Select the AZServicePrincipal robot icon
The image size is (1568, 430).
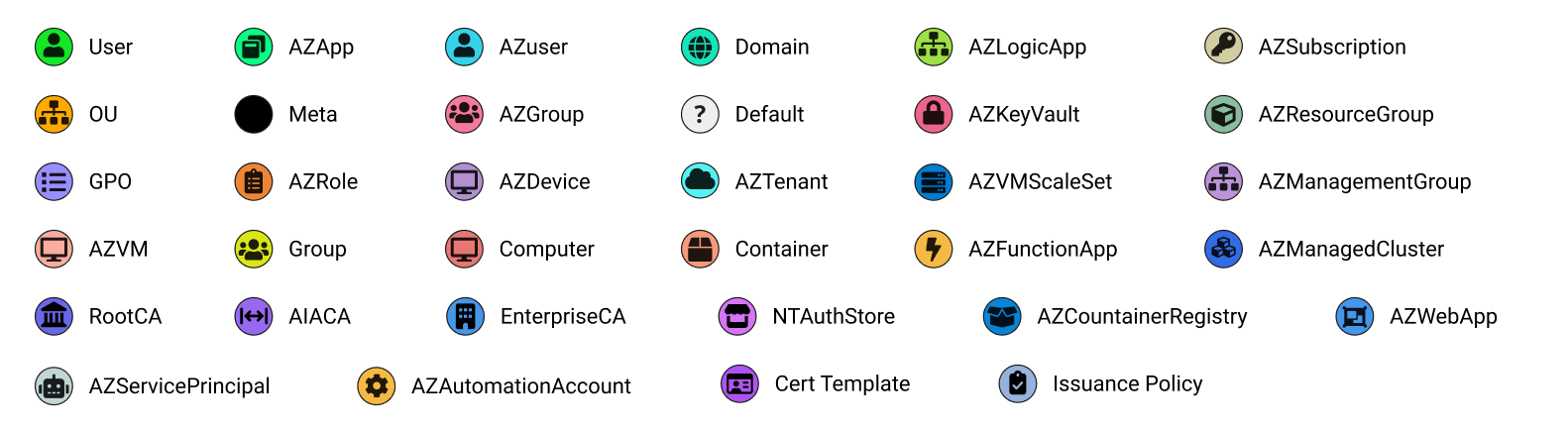(x=55, y=385)
